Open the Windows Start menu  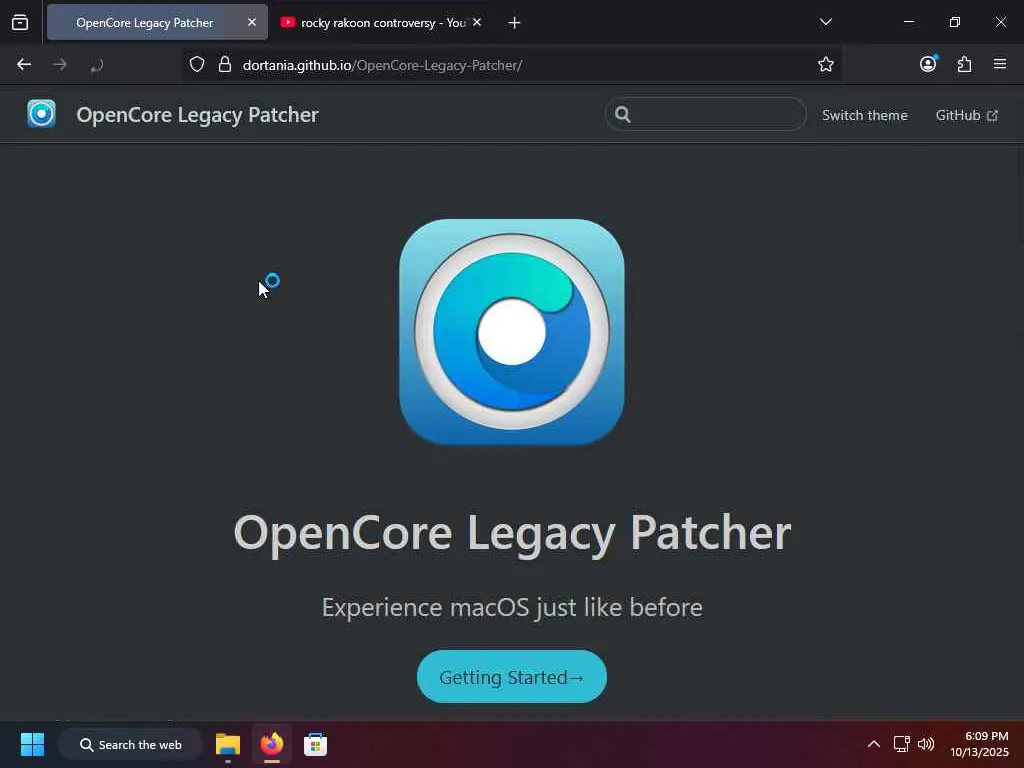click(32, 744)
